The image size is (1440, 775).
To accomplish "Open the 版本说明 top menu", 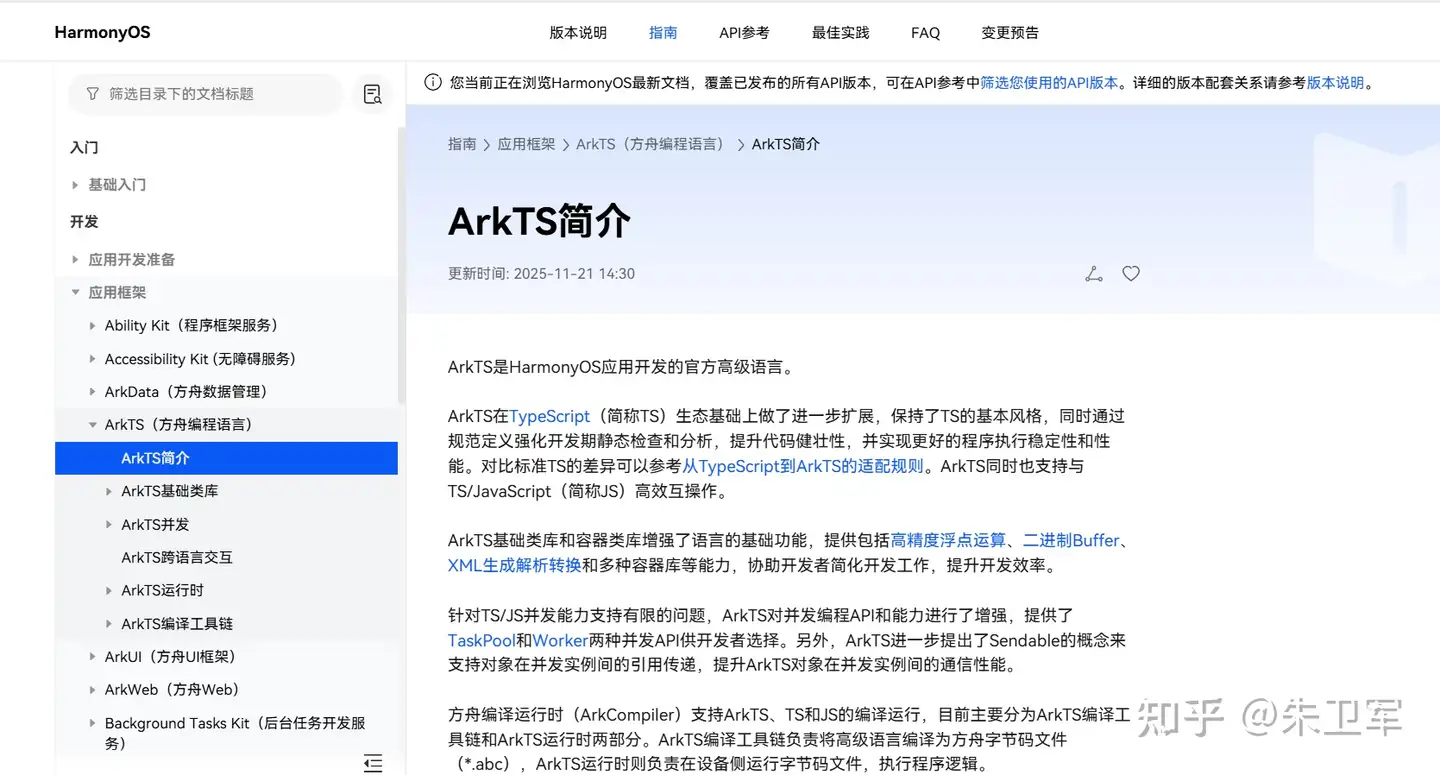I will 578,32.
